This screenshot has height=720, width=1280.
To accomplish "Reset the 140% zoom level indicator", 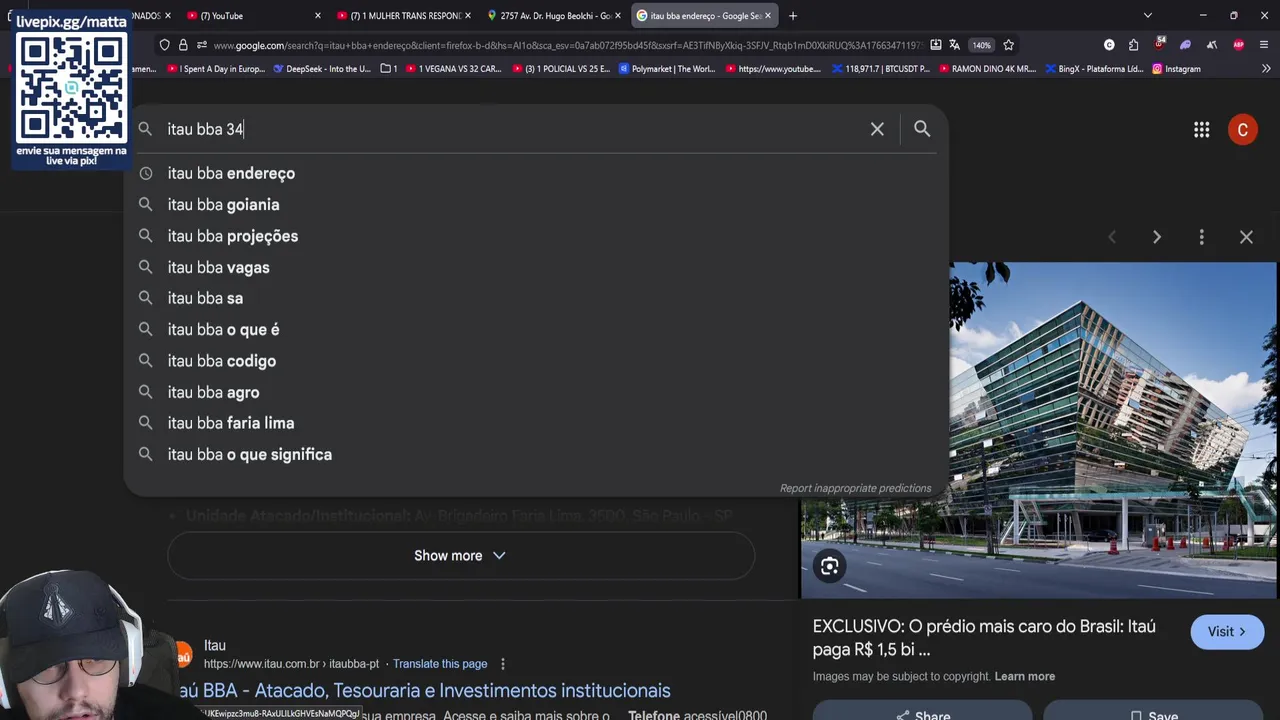I will (982, 45).
